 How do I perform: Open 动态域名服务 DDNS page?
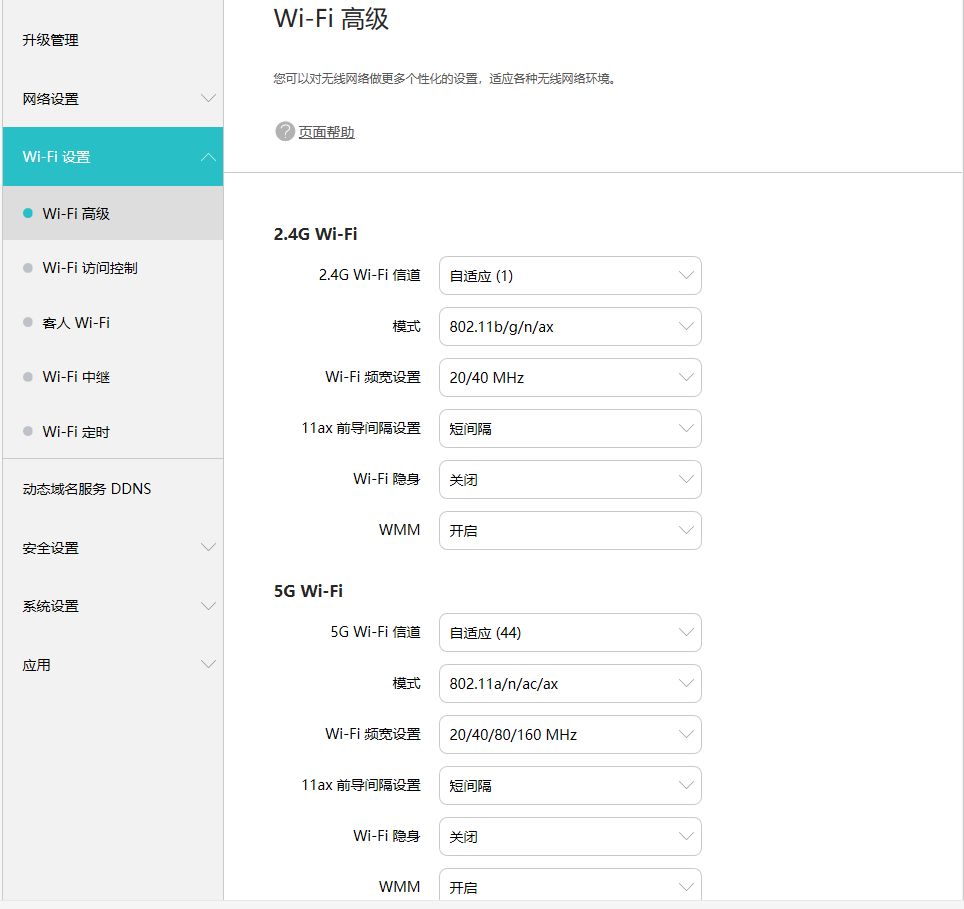[87, 489]
